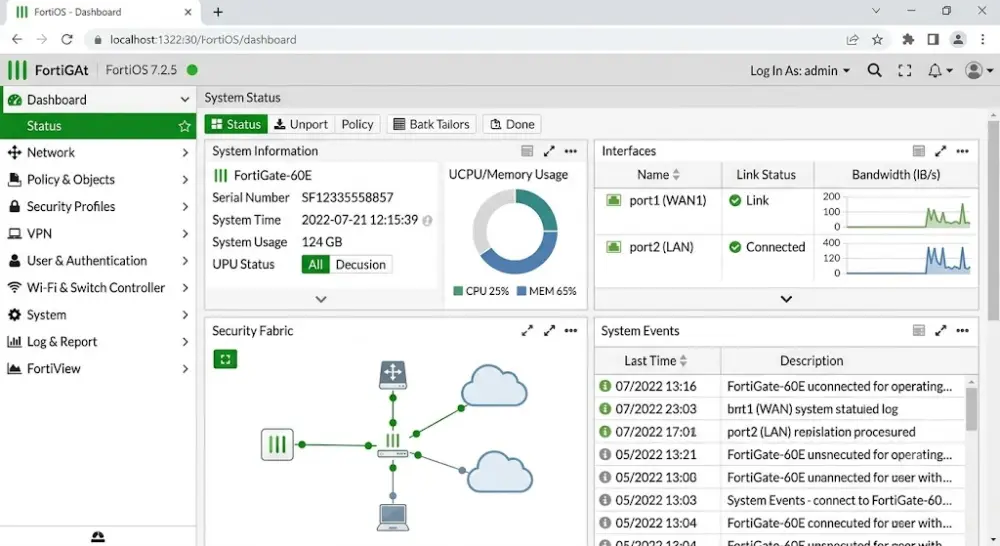Viewport: 1000px width, 546px height.
Task: Click the Done button
Action: (x=512, y=124)
